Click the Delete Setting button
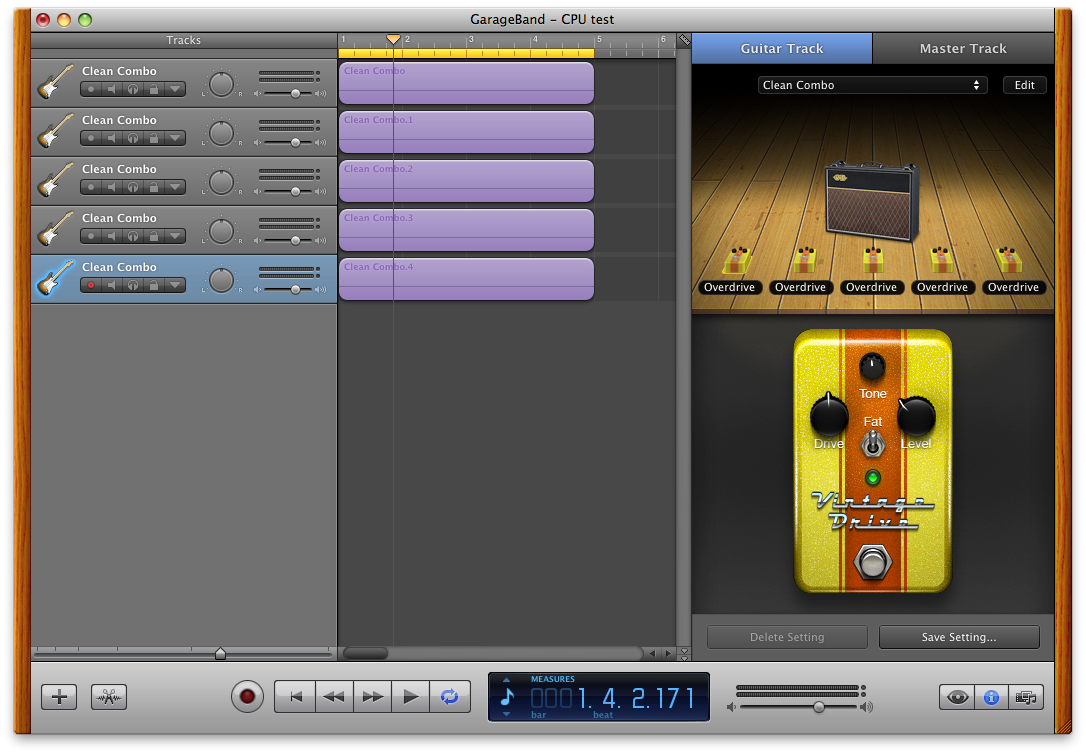 coord(787,637)
